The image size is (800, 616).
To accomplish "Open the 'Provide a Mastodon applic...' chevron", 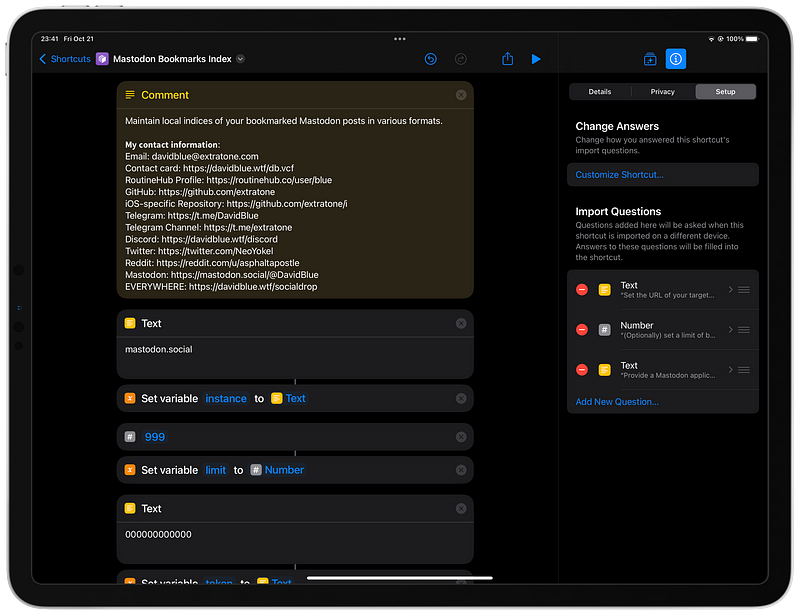I will tap(730, 369).
